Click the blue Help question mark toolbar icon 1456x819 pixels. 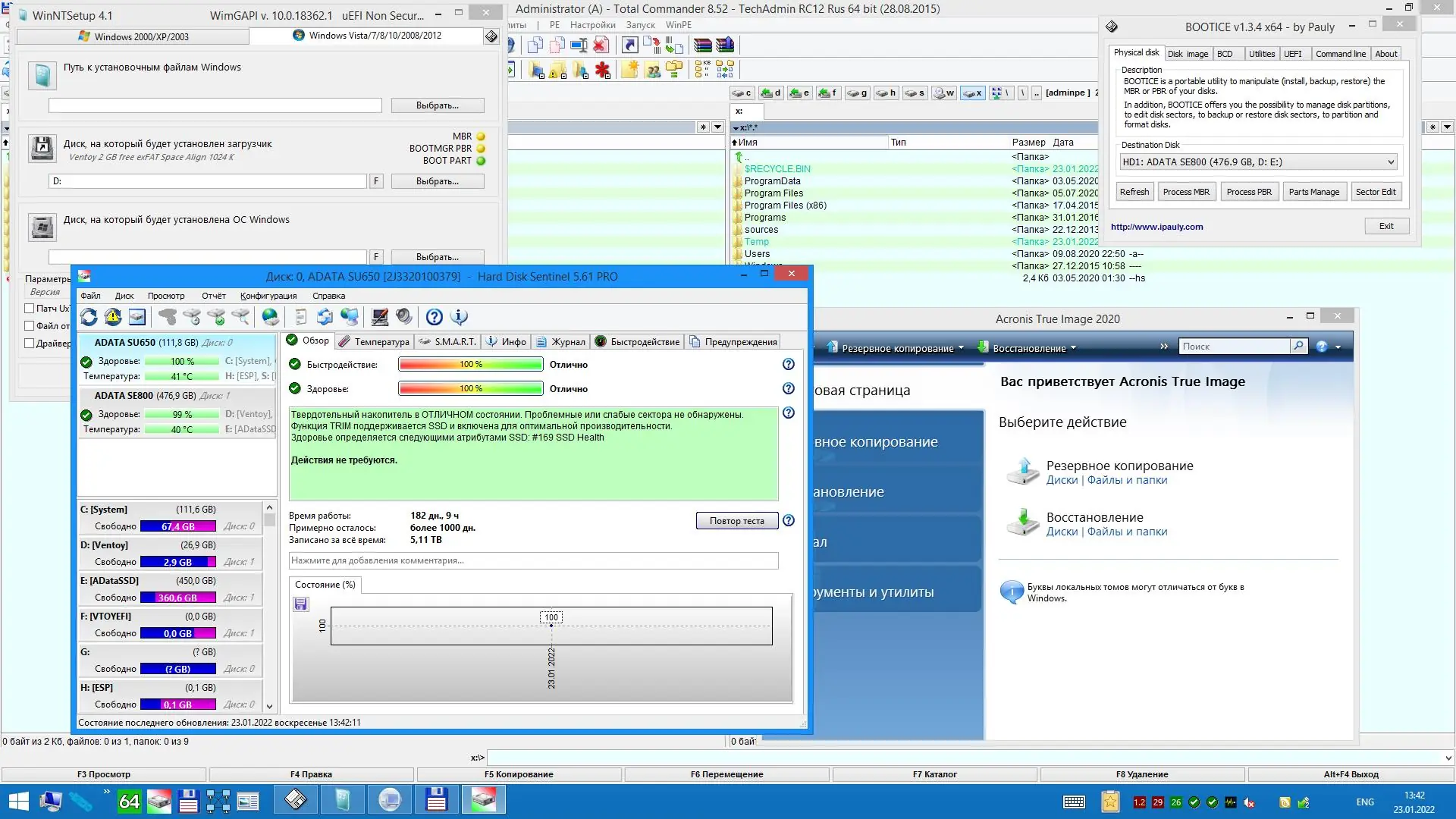tap(434, 317)
